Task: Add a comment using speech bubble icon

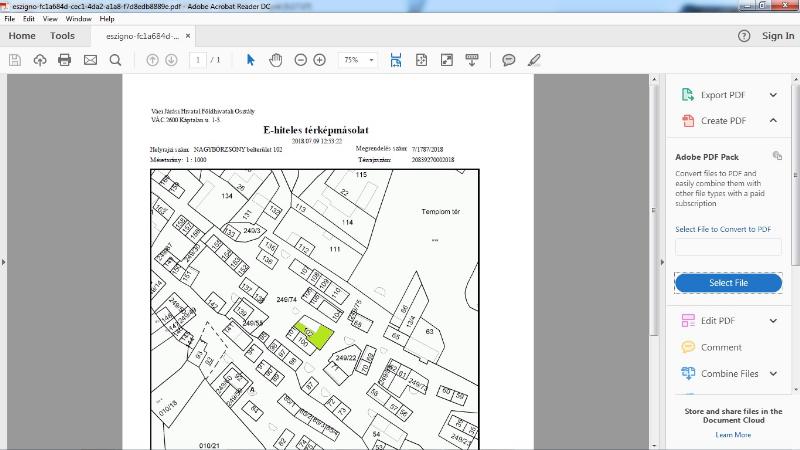Action: (x=509, y=60)
